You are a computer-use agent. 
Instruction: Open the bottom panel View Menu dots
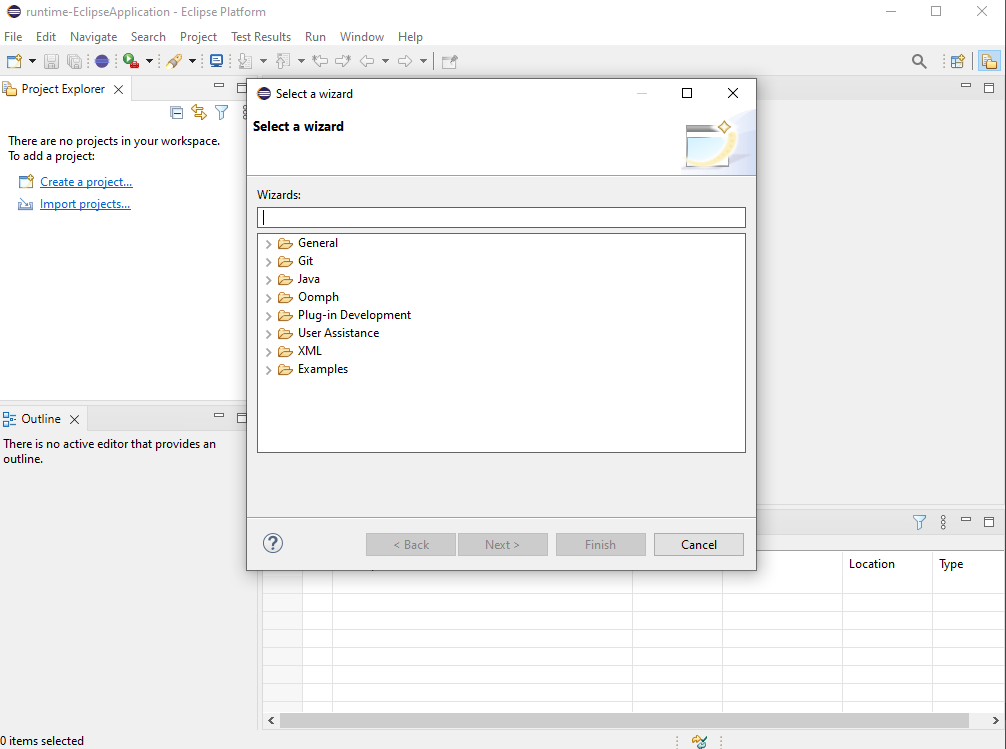(943, 522)
